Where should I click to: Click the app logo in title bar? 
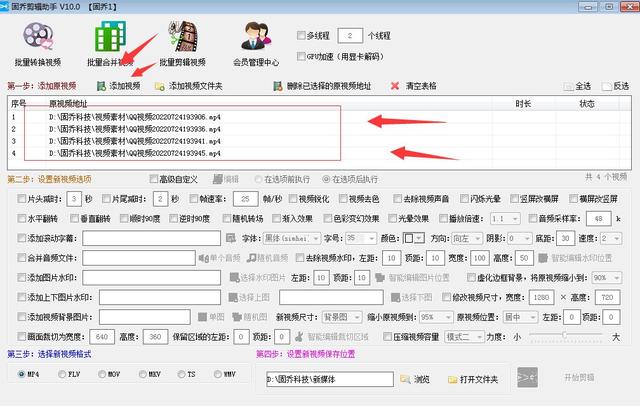(4, 6)
